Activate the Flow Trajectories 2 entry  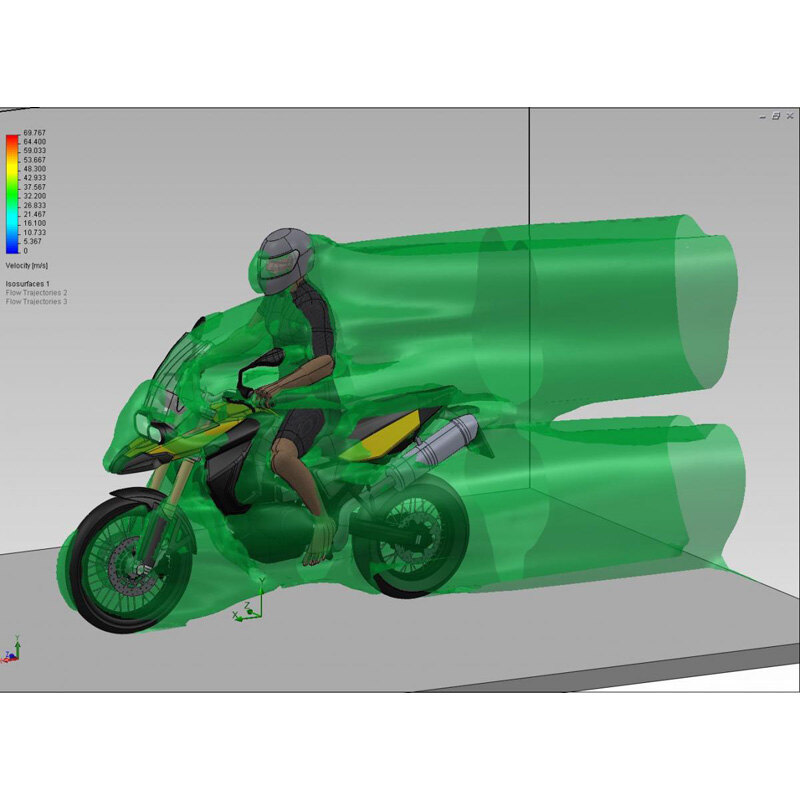pyautogui.click(x=37, y=292)
